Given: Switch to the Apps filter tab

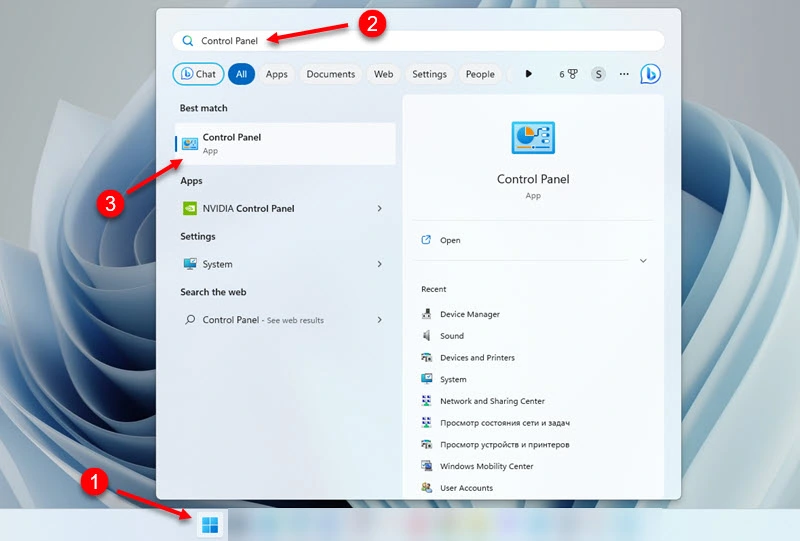Looking at the screenshot, I should (277, 74).
